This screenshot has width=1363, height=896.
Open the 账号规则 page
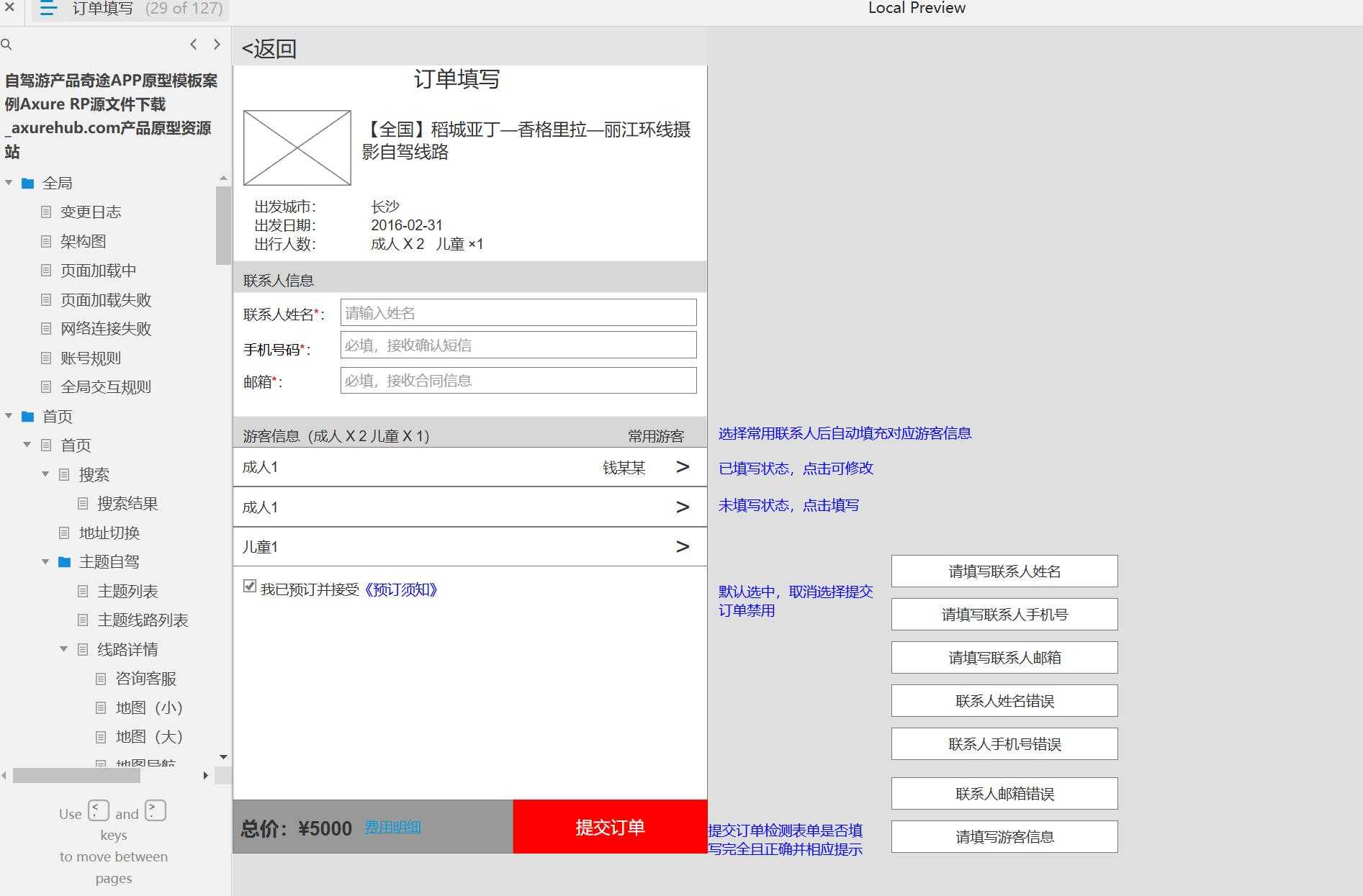(91, 358)
